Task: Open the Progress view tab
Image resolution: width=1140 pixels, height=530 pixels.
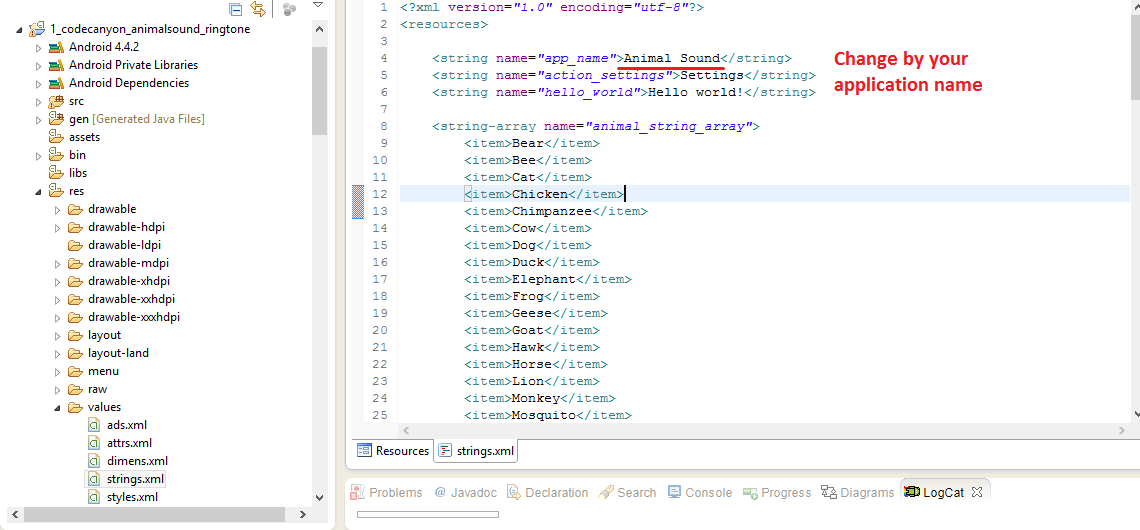Action: click(777, 492)
